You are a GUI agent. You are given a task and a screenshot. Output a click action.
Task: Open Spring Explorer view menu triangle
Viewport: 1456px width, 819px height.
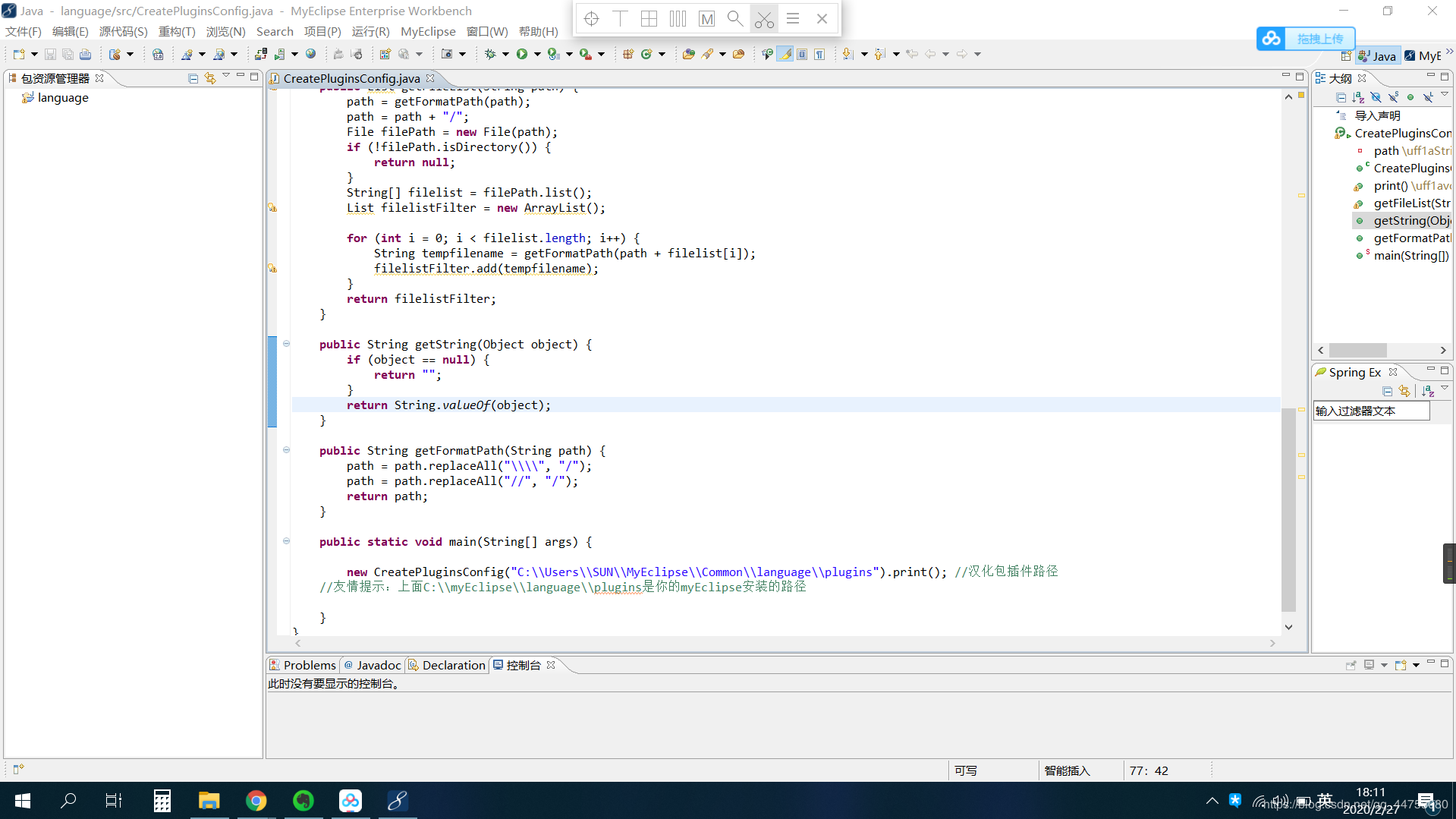(1445, 389)
